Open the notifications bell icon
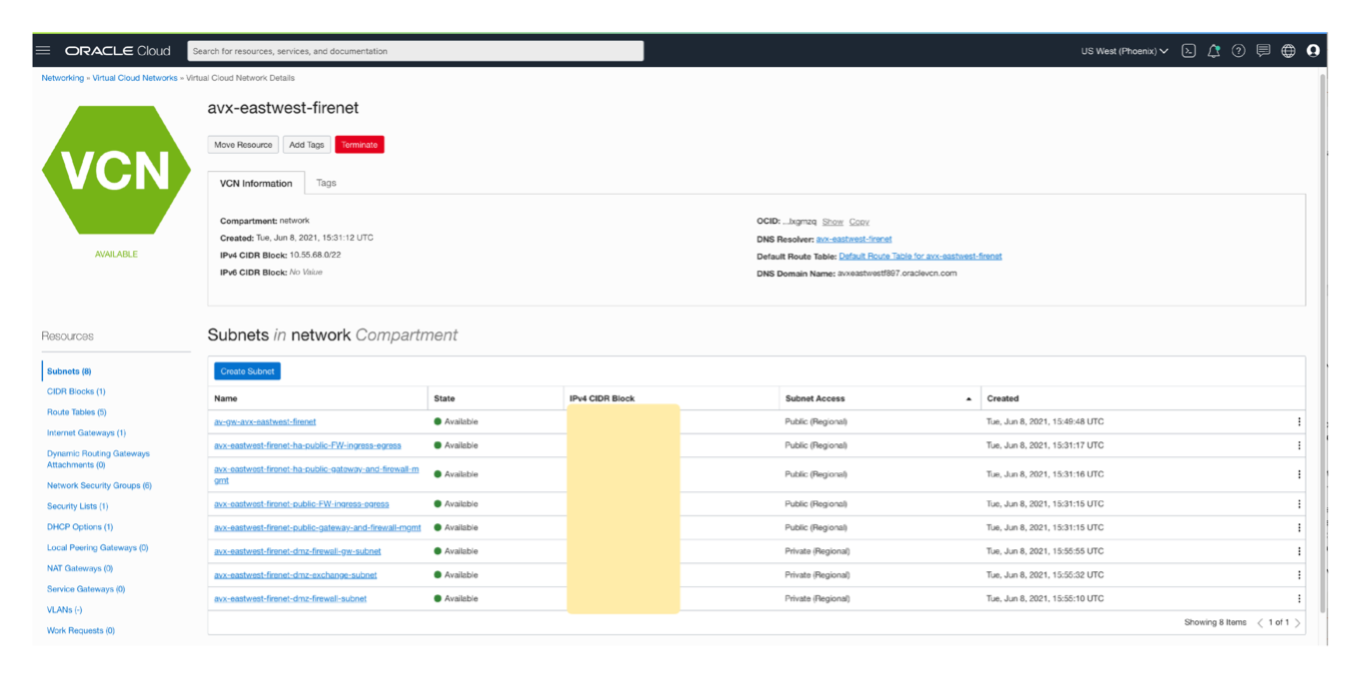1365x681 pixels. (x=1214, y=51)
